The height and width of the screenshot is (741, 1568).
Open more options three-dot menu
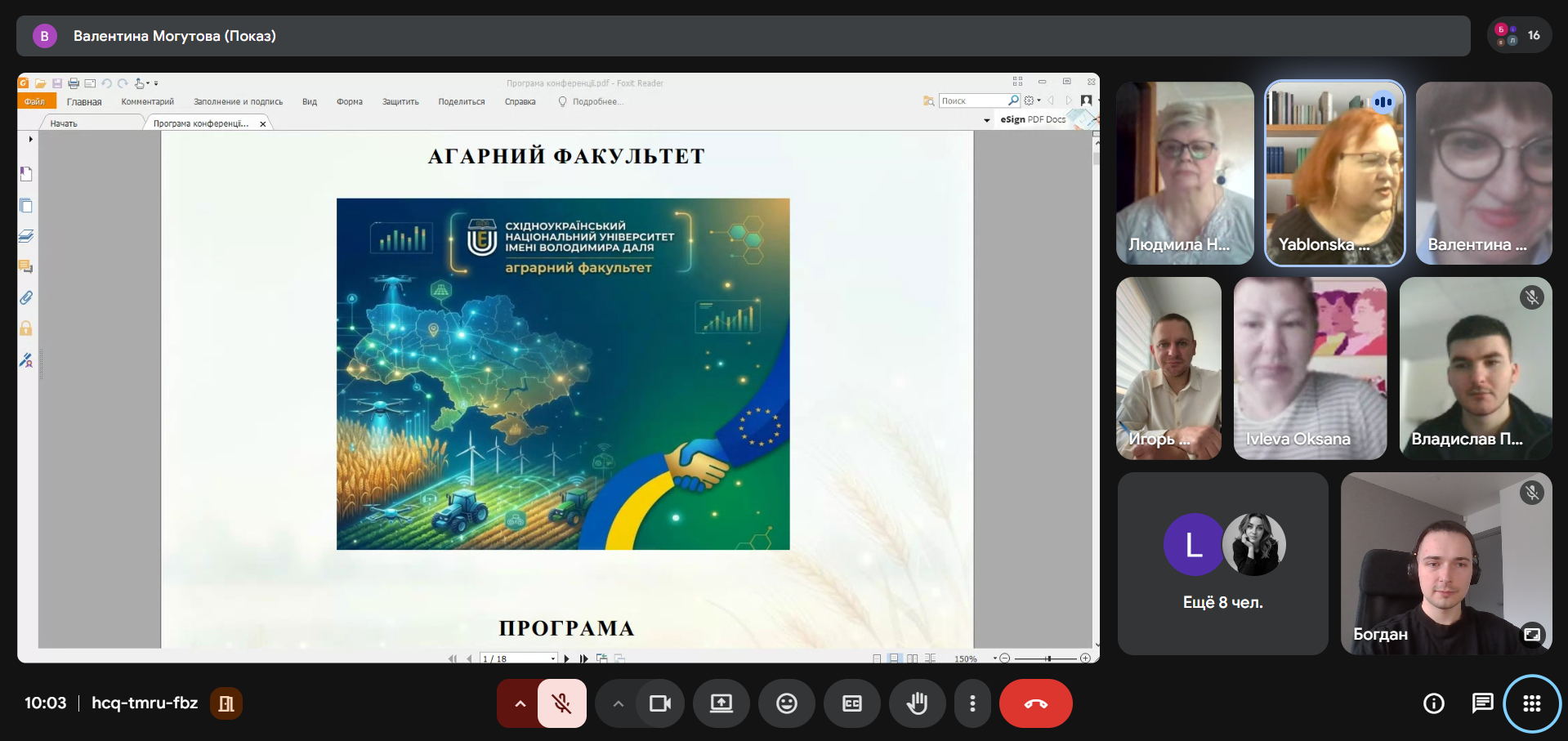click(x=972, y=703)
